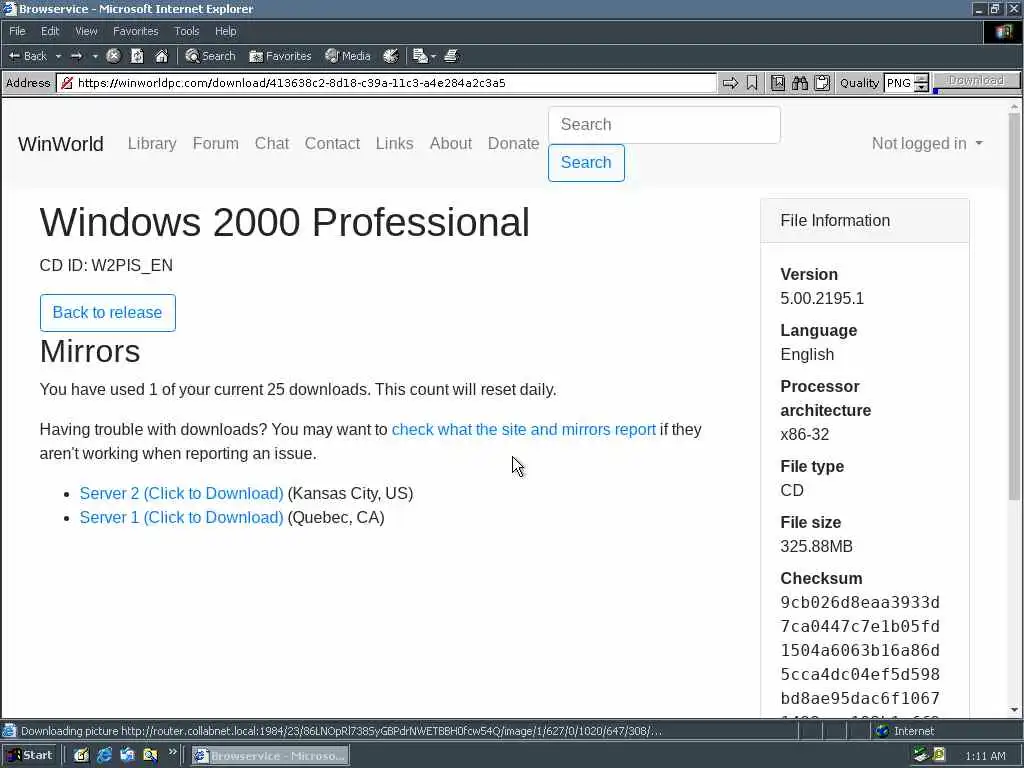Click the WinWorld site logo link

point(61,144)
